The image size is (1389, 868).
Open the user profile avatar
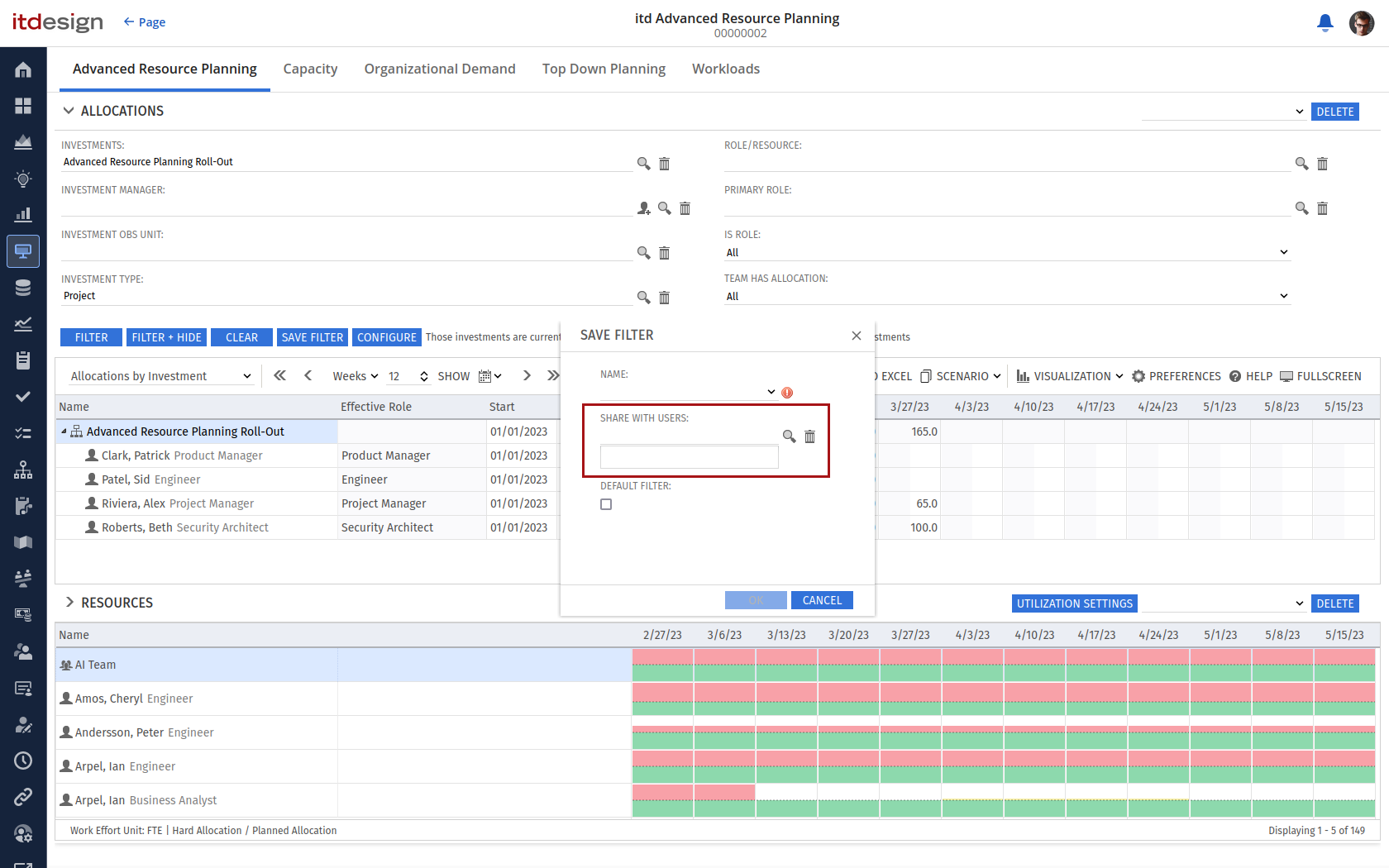point(1361,23)
